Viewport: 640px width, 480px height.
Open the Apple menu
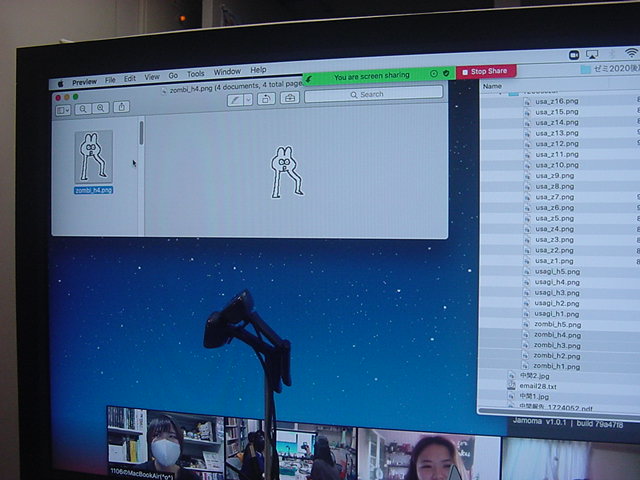(60, 84)
